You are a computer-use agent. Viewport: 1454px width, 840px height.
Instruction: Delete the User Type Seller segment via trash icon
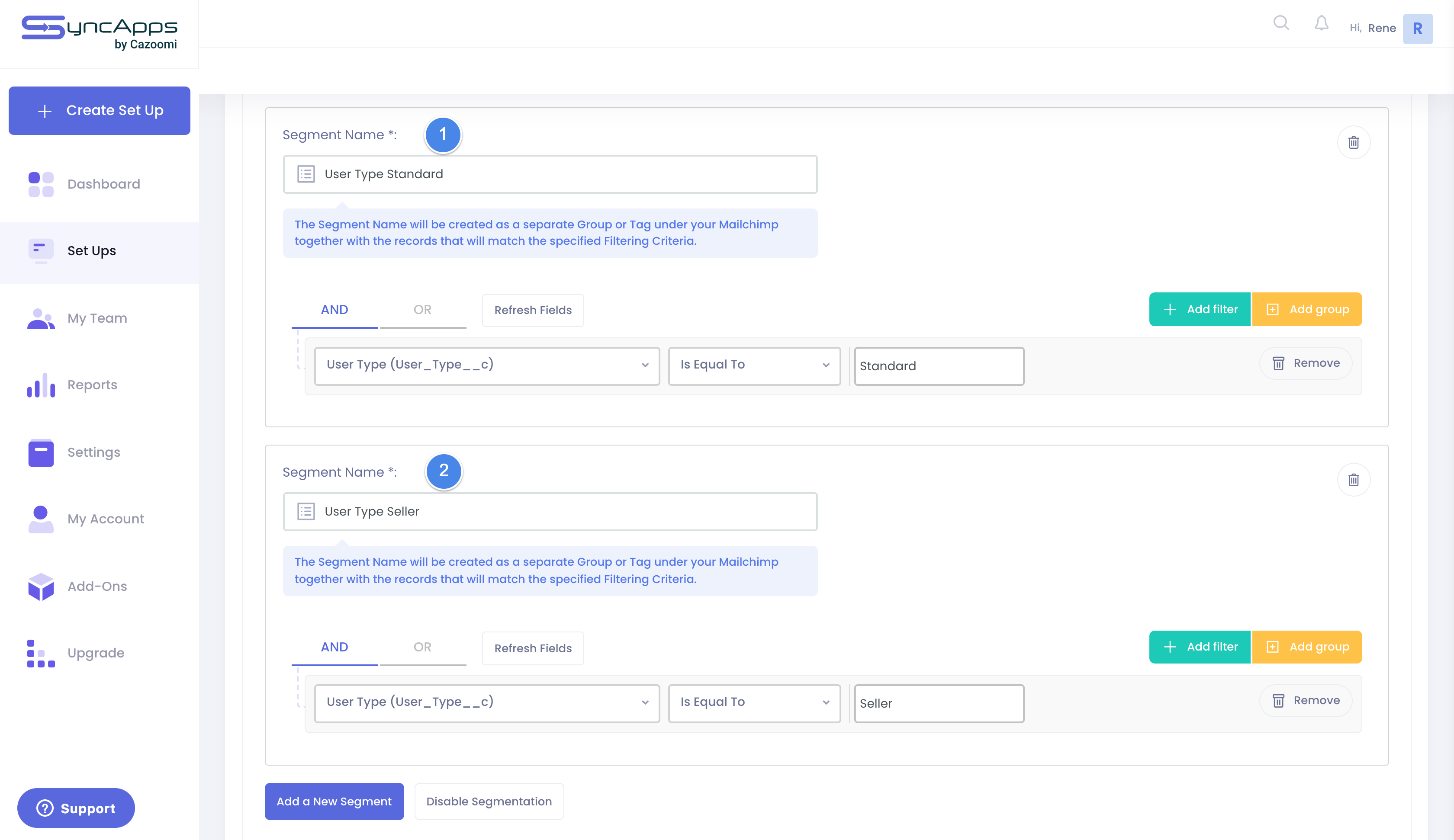[x=1353, y=480]
